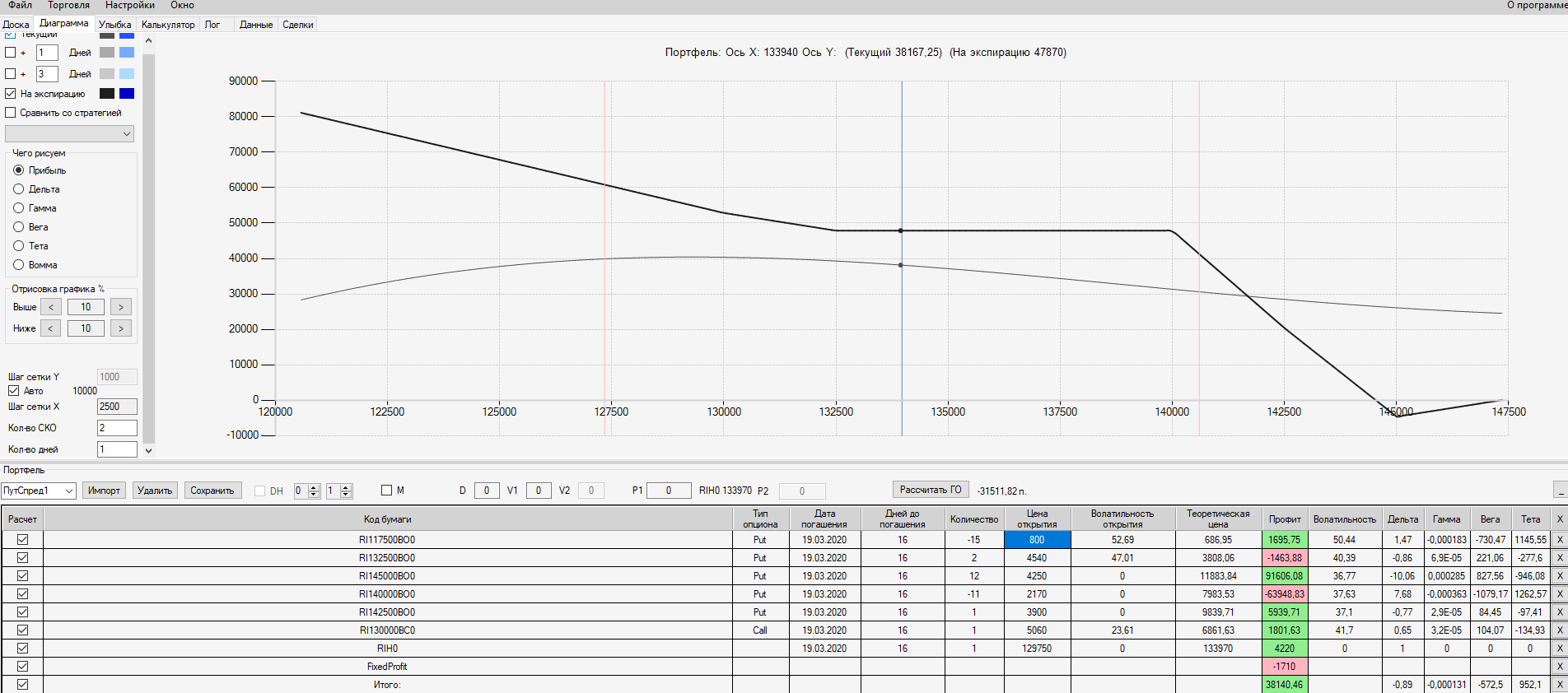
Task: Open the Торговля menu
Action: (x=68, y=6)
